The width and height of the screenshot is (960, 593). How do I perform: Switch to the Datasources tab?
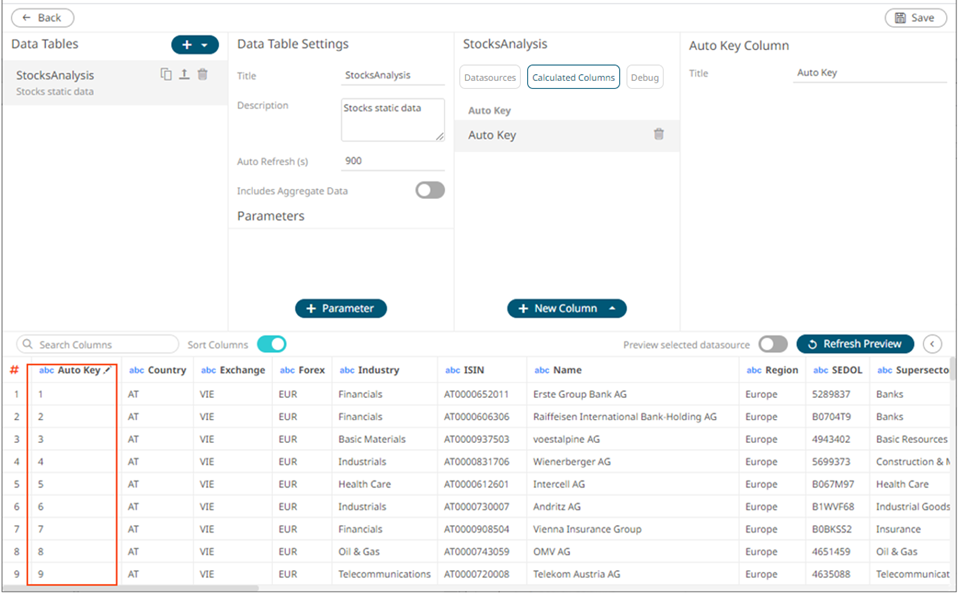pyautogui.click(x=490, y=77)
